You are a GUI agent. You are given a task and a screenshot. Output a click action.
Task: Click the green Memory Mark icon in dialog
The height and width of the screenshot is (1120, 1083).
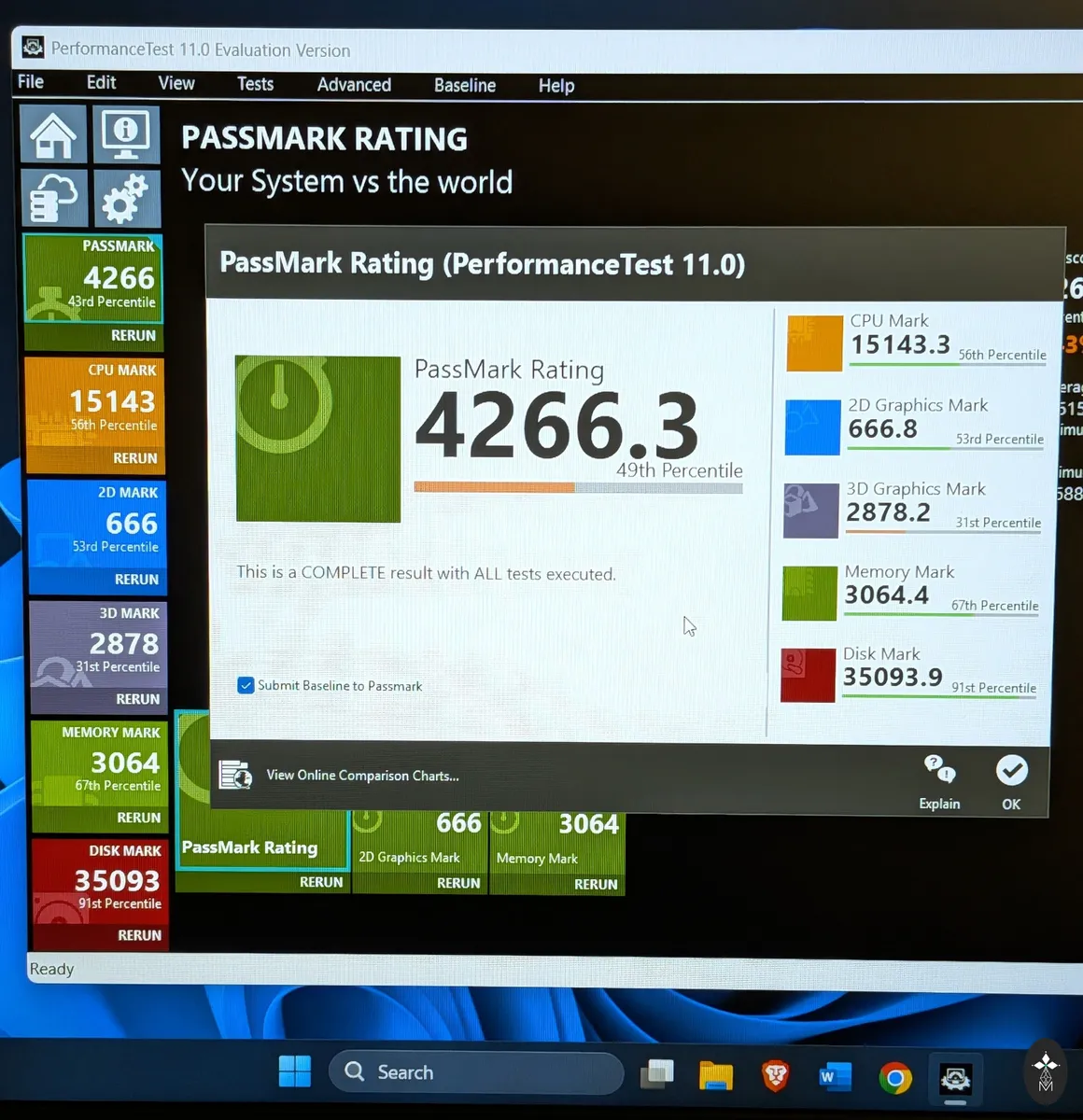click(x=809, y=593)
